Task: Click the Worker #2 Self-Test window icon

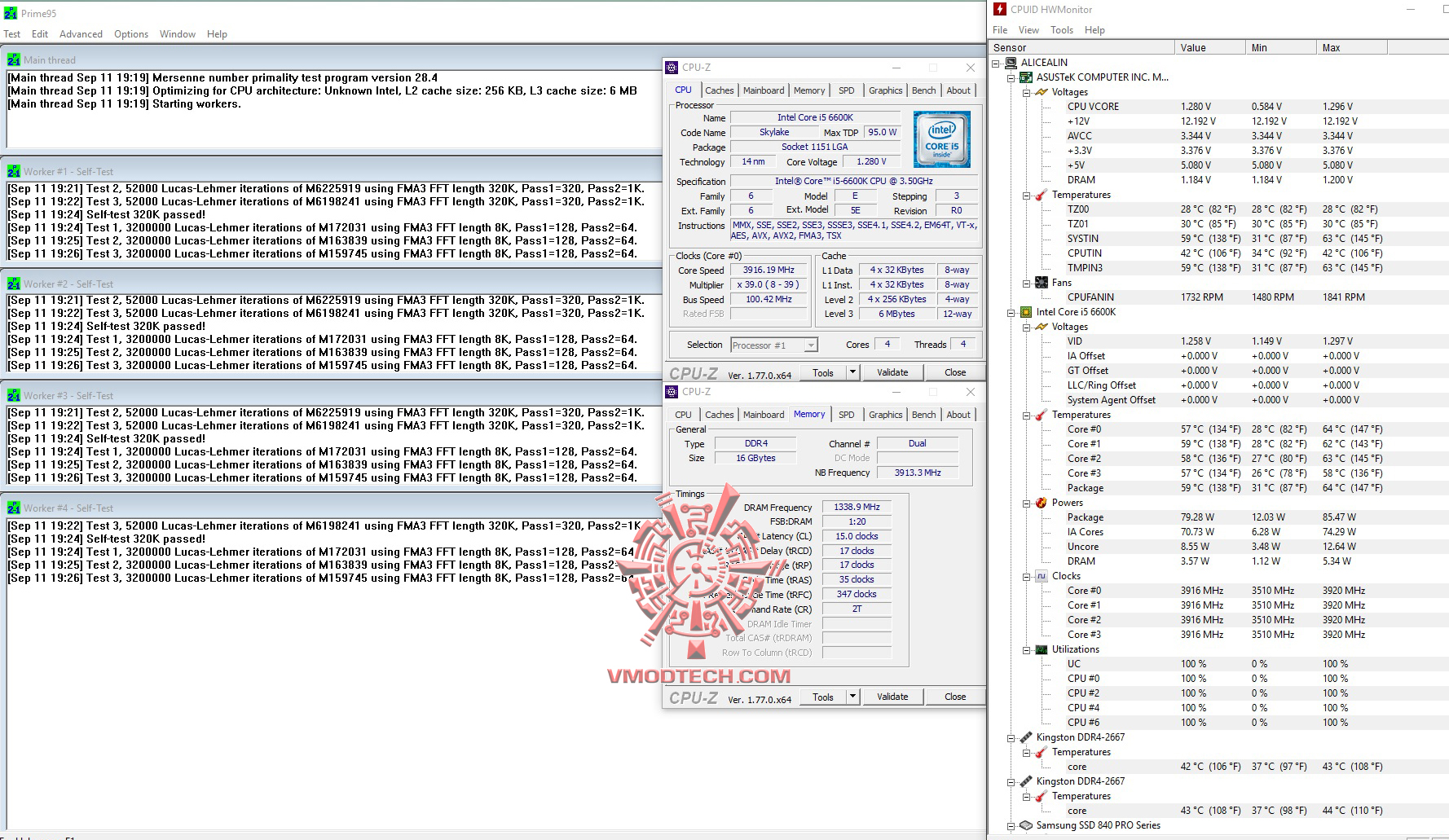Action: pos(14,284)
